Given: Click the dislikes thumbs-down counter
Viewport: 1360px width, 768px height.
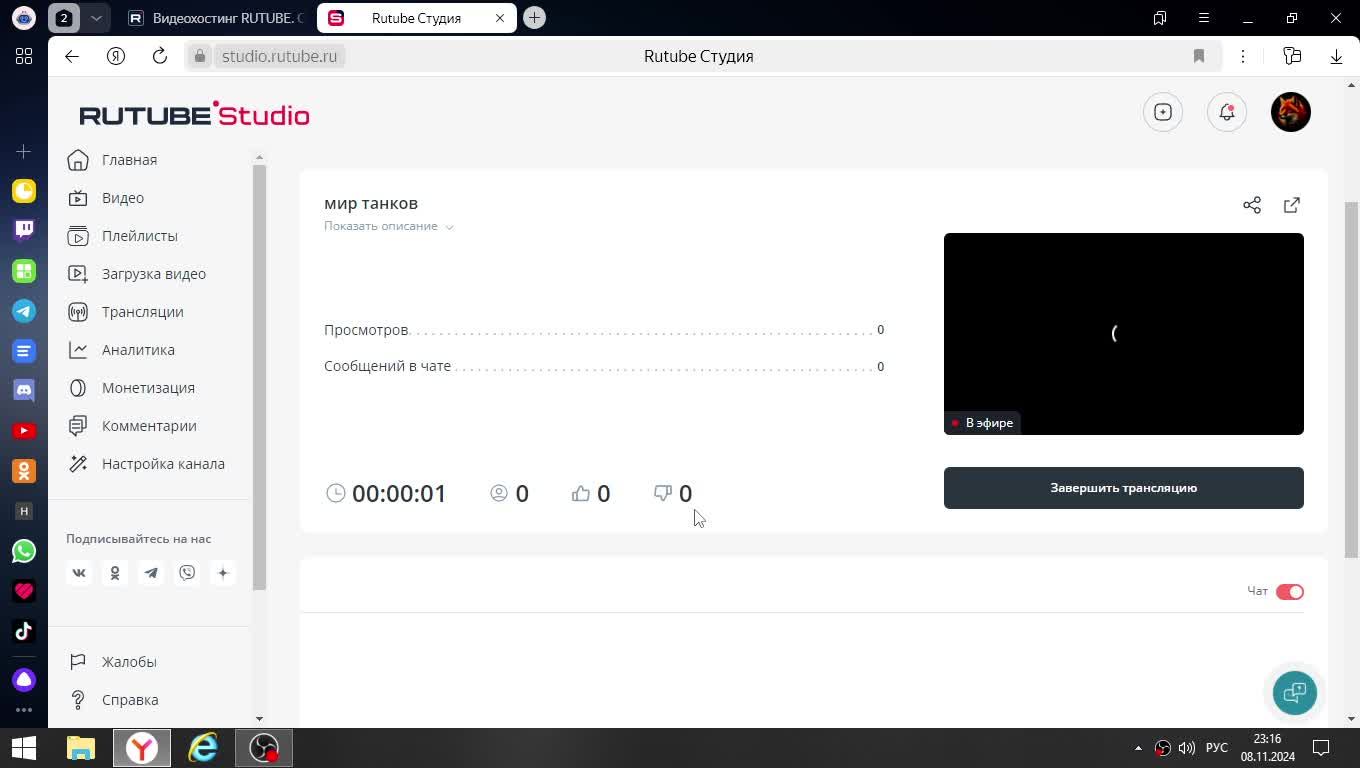Looking at the screenshot, I should [673, 493].
